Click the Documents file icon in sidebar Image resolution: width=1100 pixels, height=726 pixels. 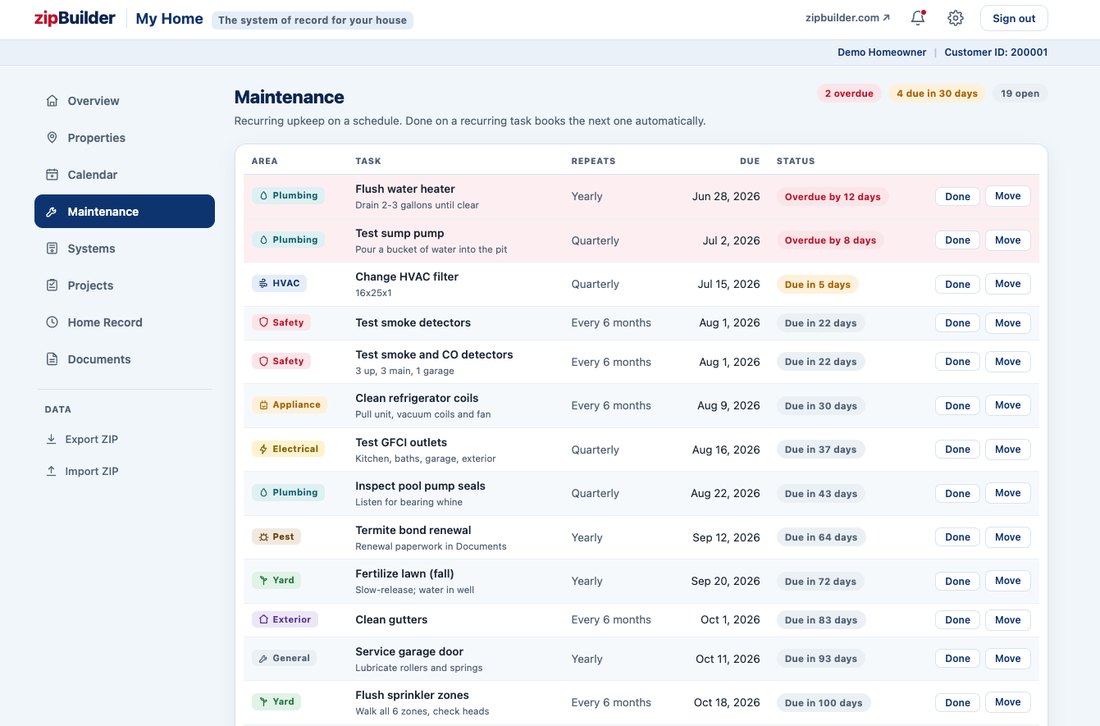(52, 359)
